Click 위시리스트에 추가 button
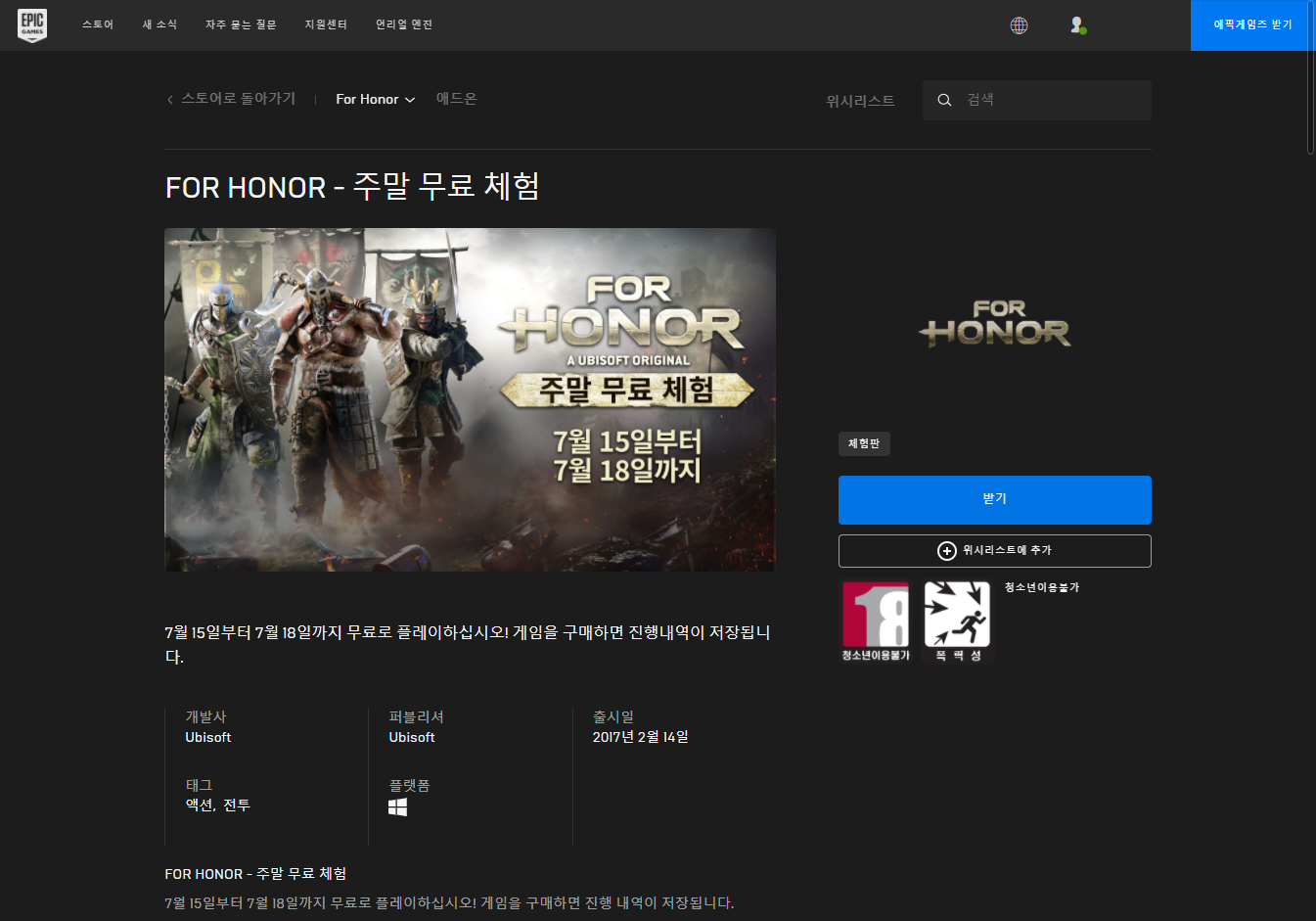The height and width of the screenshot is (921, 1316). [x=995, y=551]
